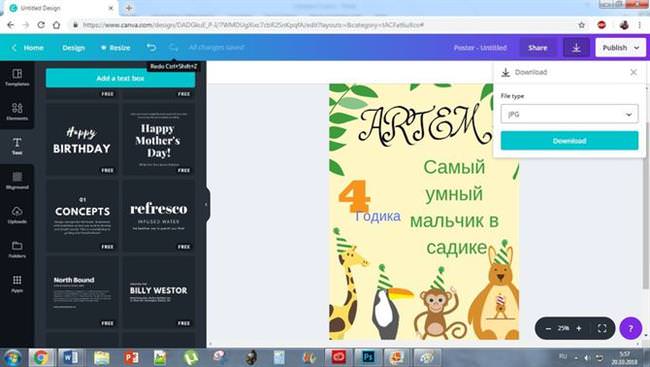The image size is (650, 367).
Task: Click the download icon in top bar
Action: point(576,48)
